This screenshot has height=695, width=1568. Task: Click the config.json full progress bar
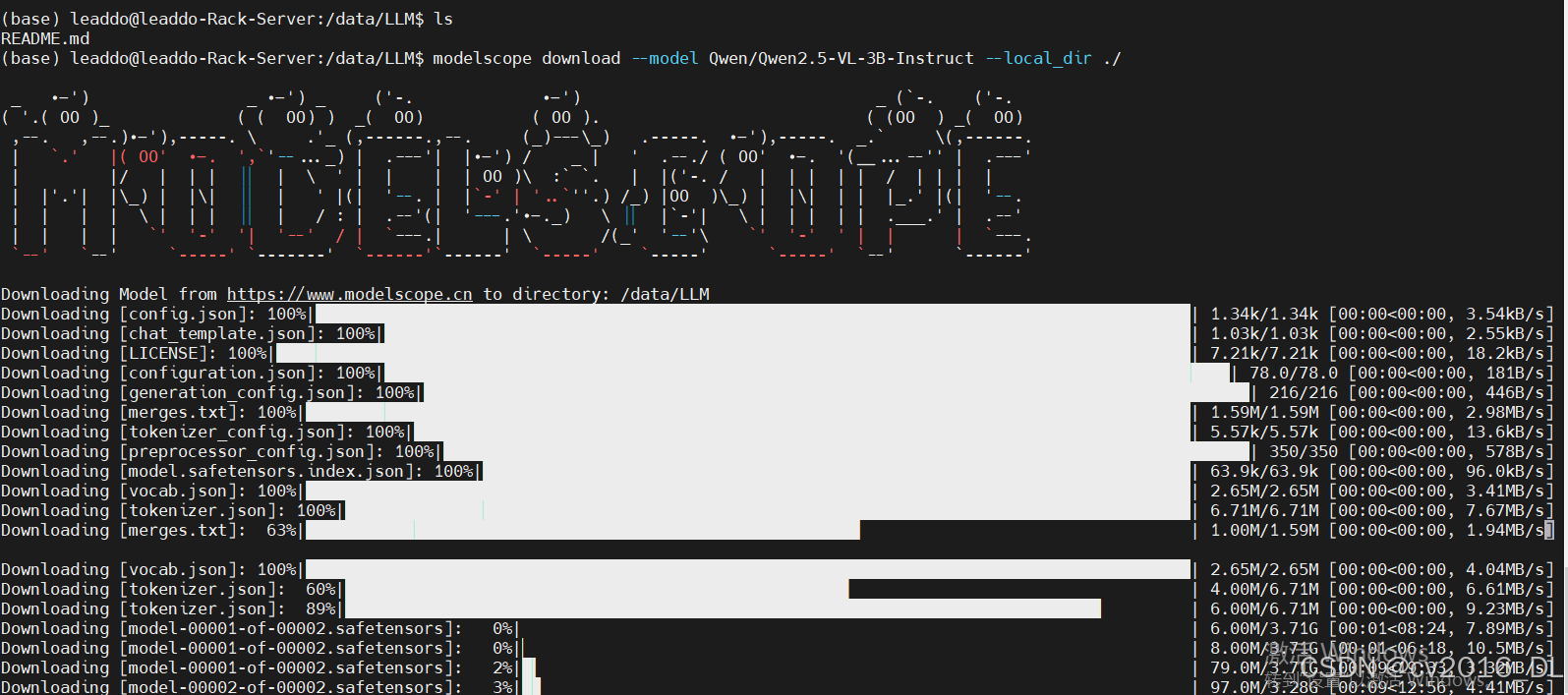pyautogui.click(x=753, y=314)
